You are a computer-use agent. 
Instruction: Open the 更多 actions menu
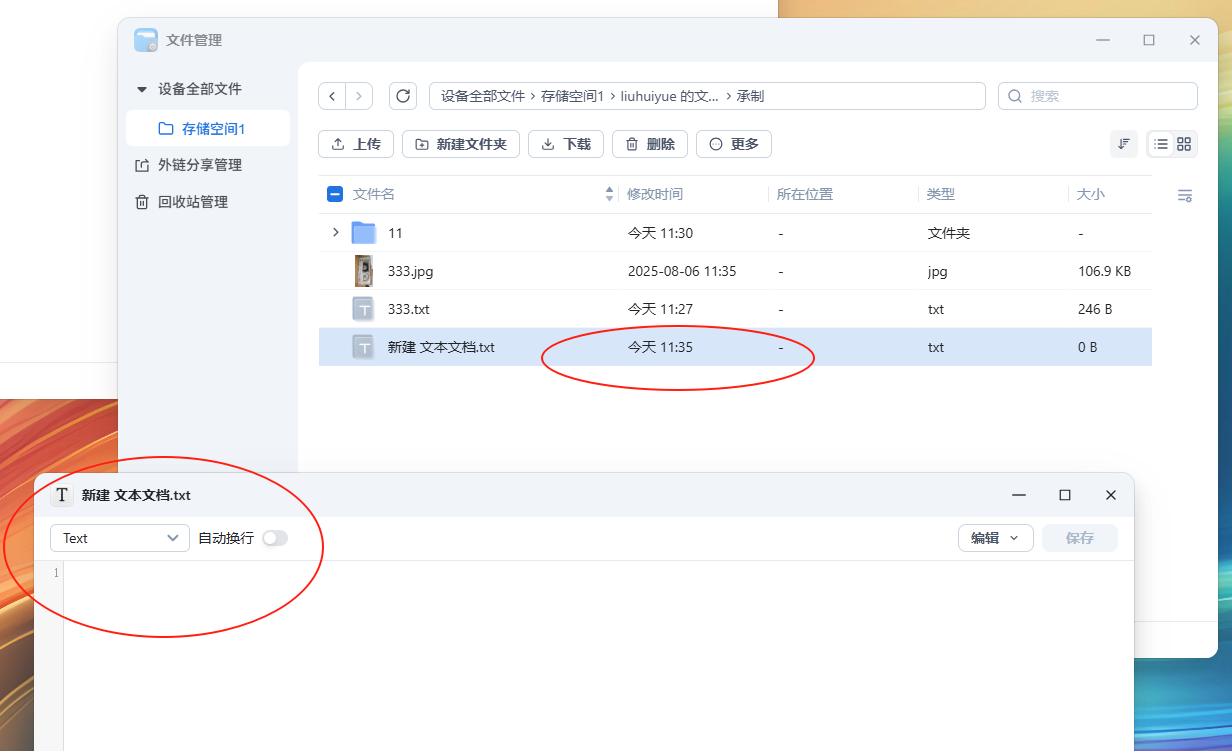(x=734, y=144)
